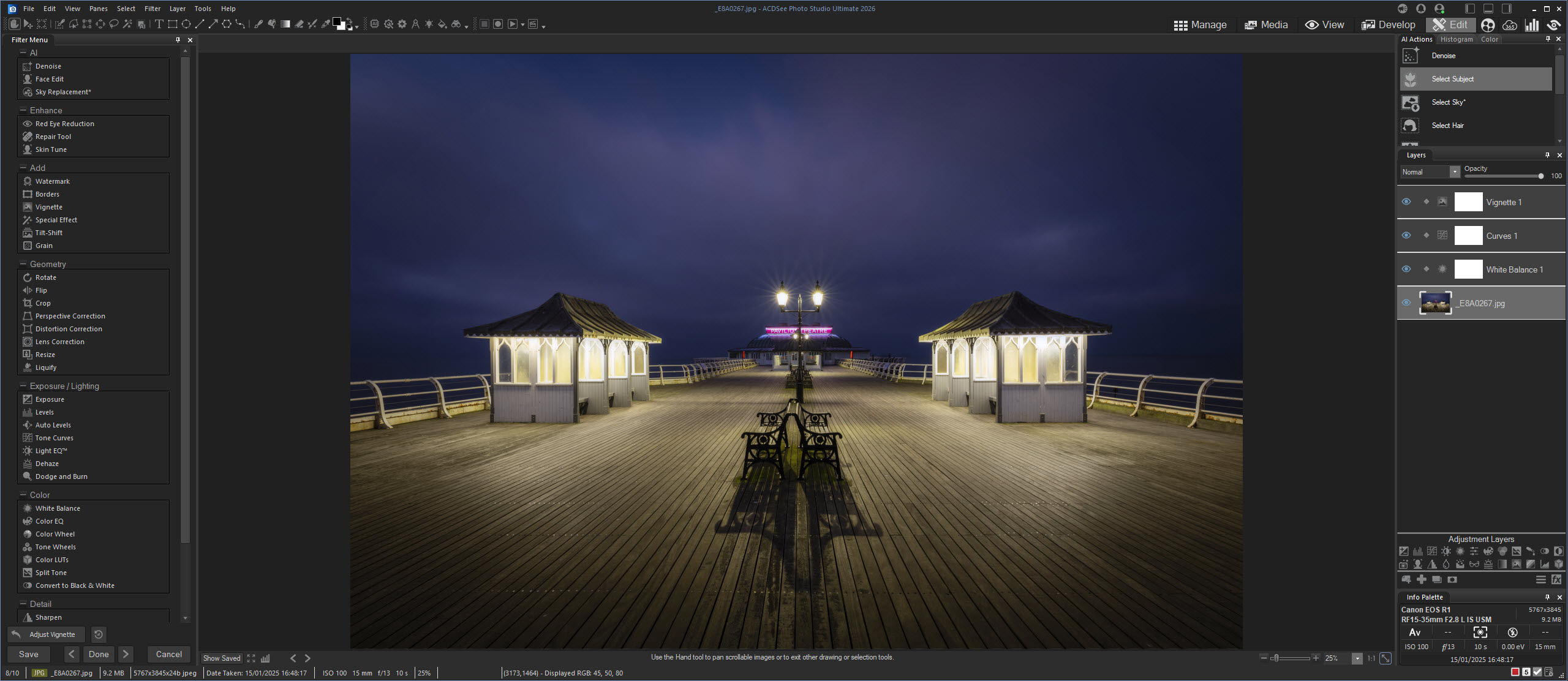1568x681 pixels.
Task: Add a Curves adjustment layer
Action: coord(1432,551)
